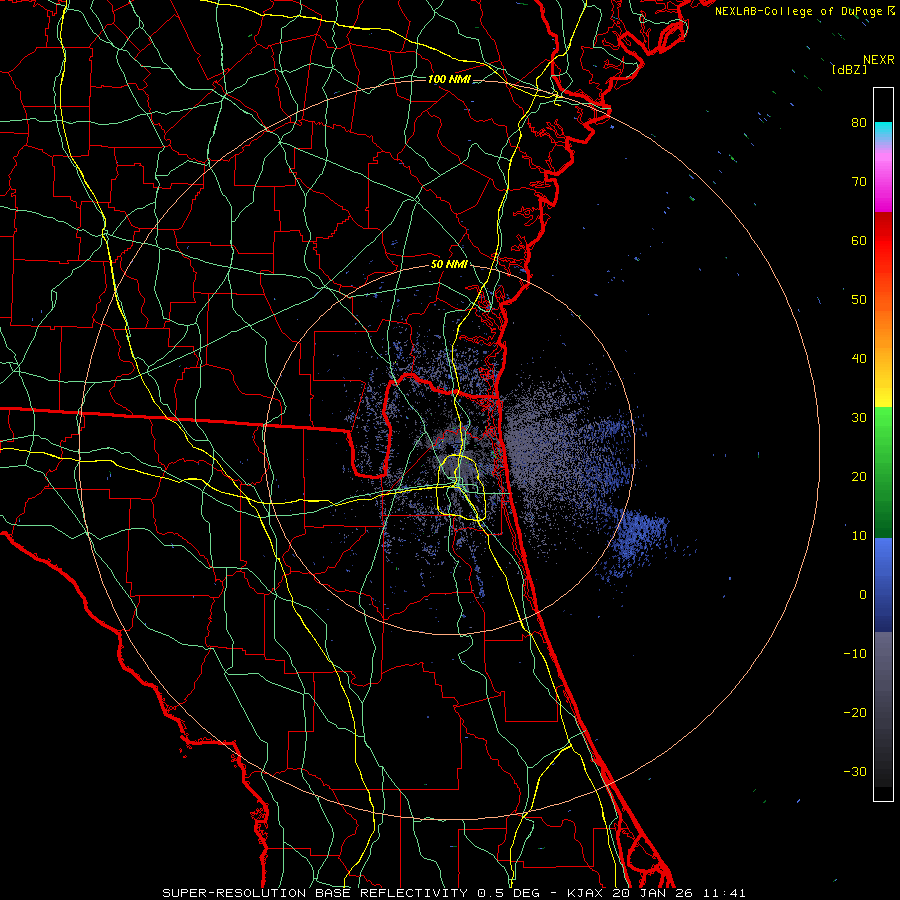Click the 80 dBZ value on the scale

859,122
